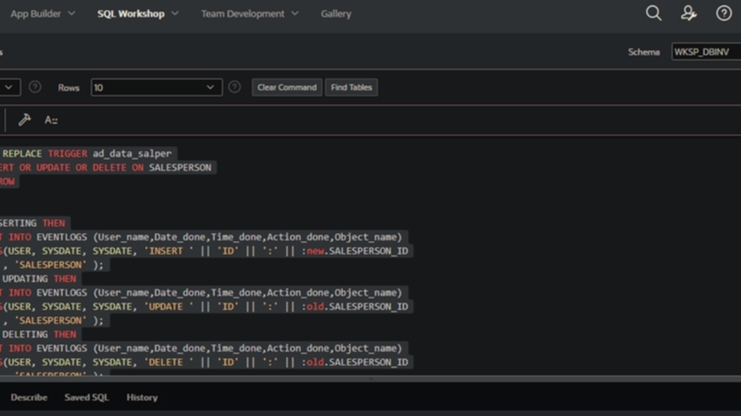The image size is (741, 416).
Task: Click the word 'SALESPERSON' on the ON line
Action: [x=180, y=168]
